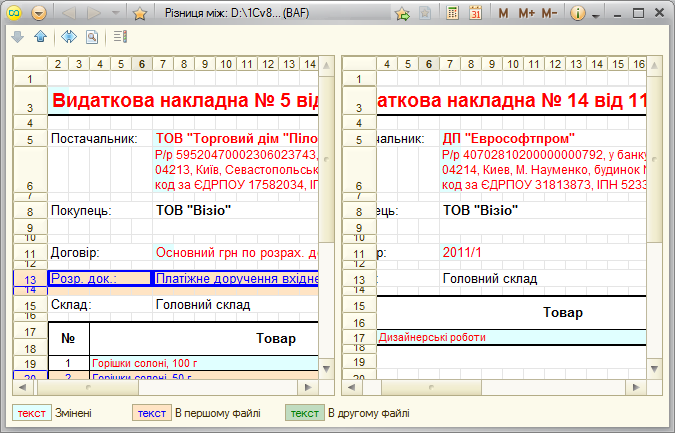Click the get link star-arrow icon
675x433 pixels.
click(x=402, y=14)
